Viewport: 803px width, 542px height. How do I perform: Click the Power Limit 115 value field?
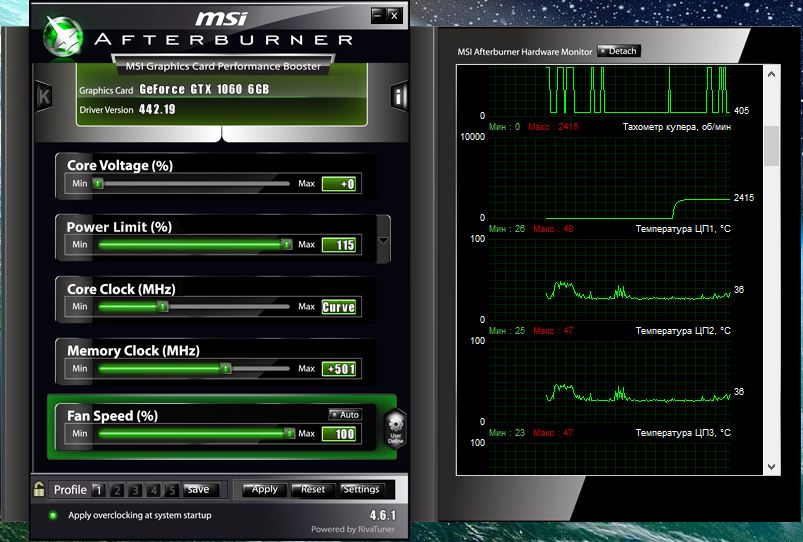(x=341, y=245)
